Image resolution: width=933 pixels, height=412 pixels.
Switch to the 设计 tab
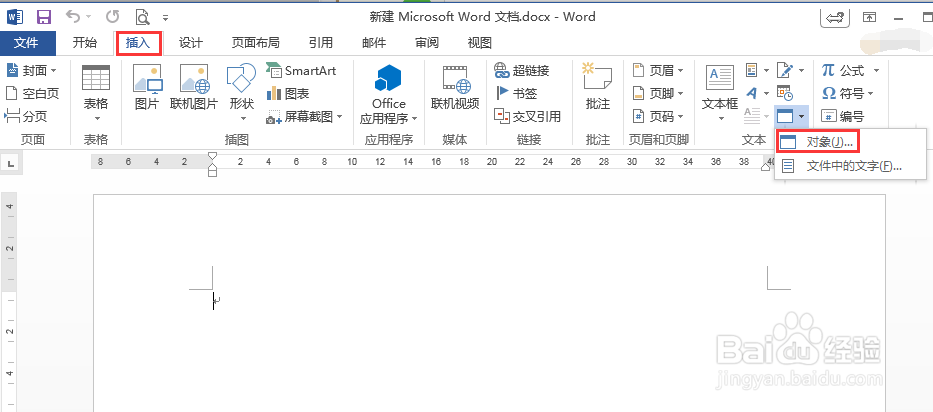coord(191,43)
